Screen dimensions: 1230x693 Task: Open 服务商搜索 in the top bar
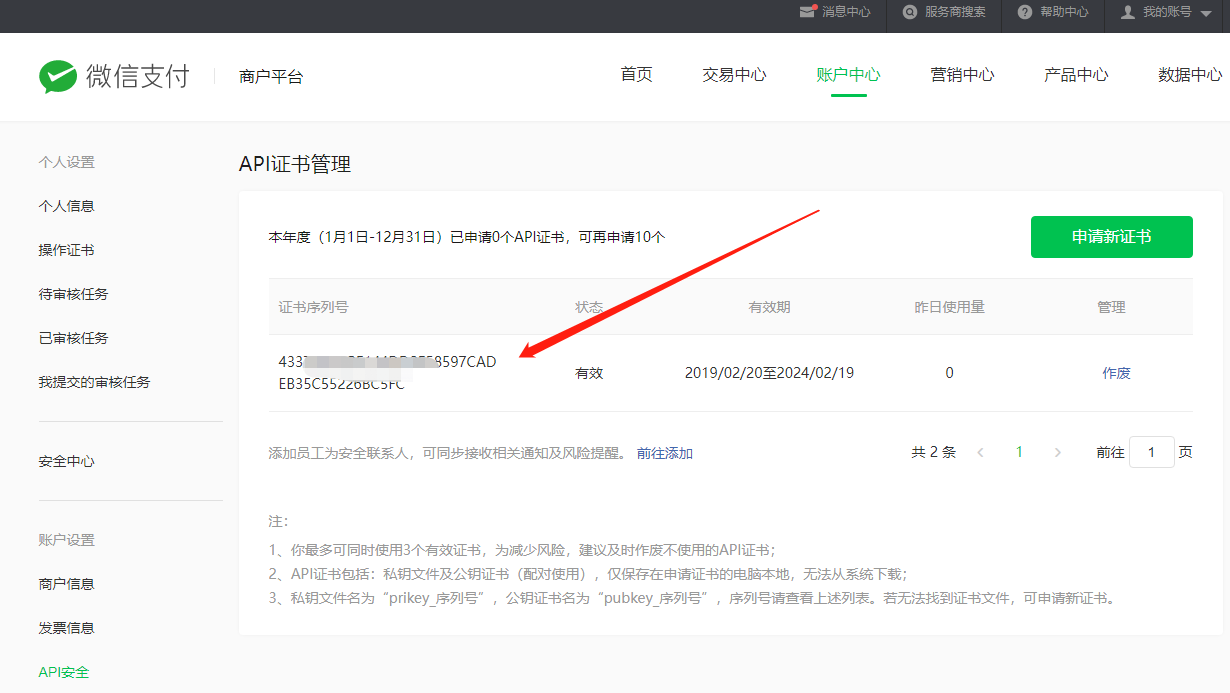pos(955,12)
